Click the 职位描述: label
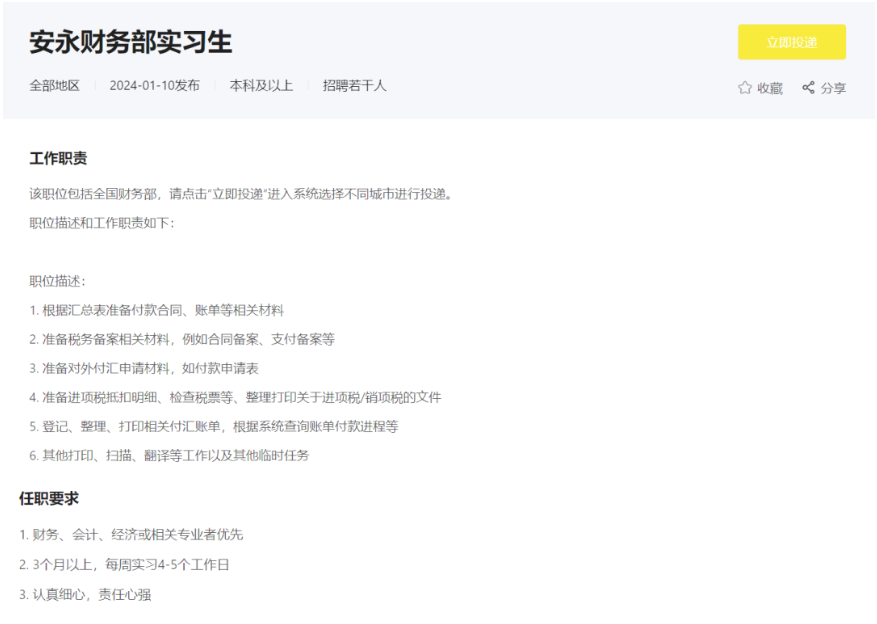Image resolution: width=877 pixels, height=624 pixels. coord(57,281)
